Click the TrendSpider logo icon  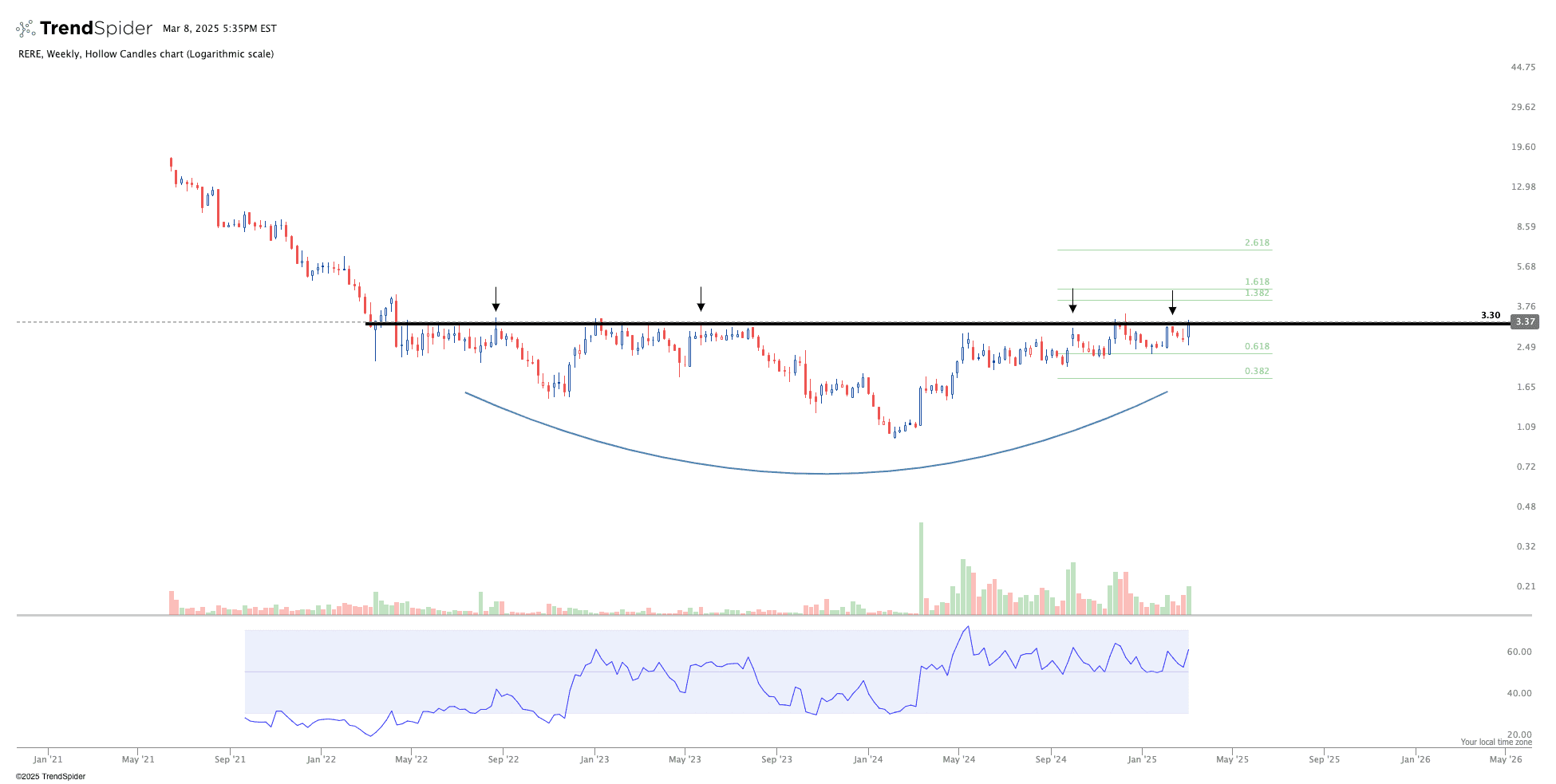click(x=26, y=29)
